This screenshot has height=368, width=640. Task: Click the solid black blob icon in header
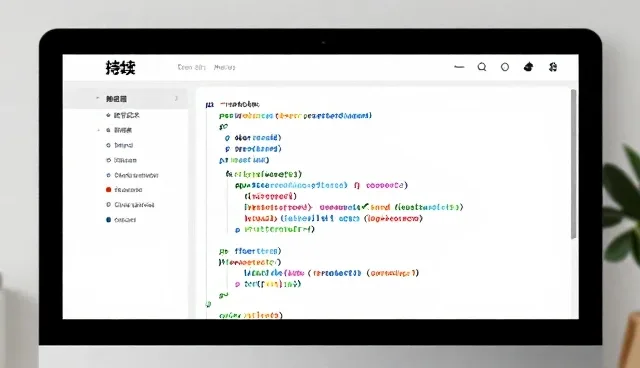[528, 67]
